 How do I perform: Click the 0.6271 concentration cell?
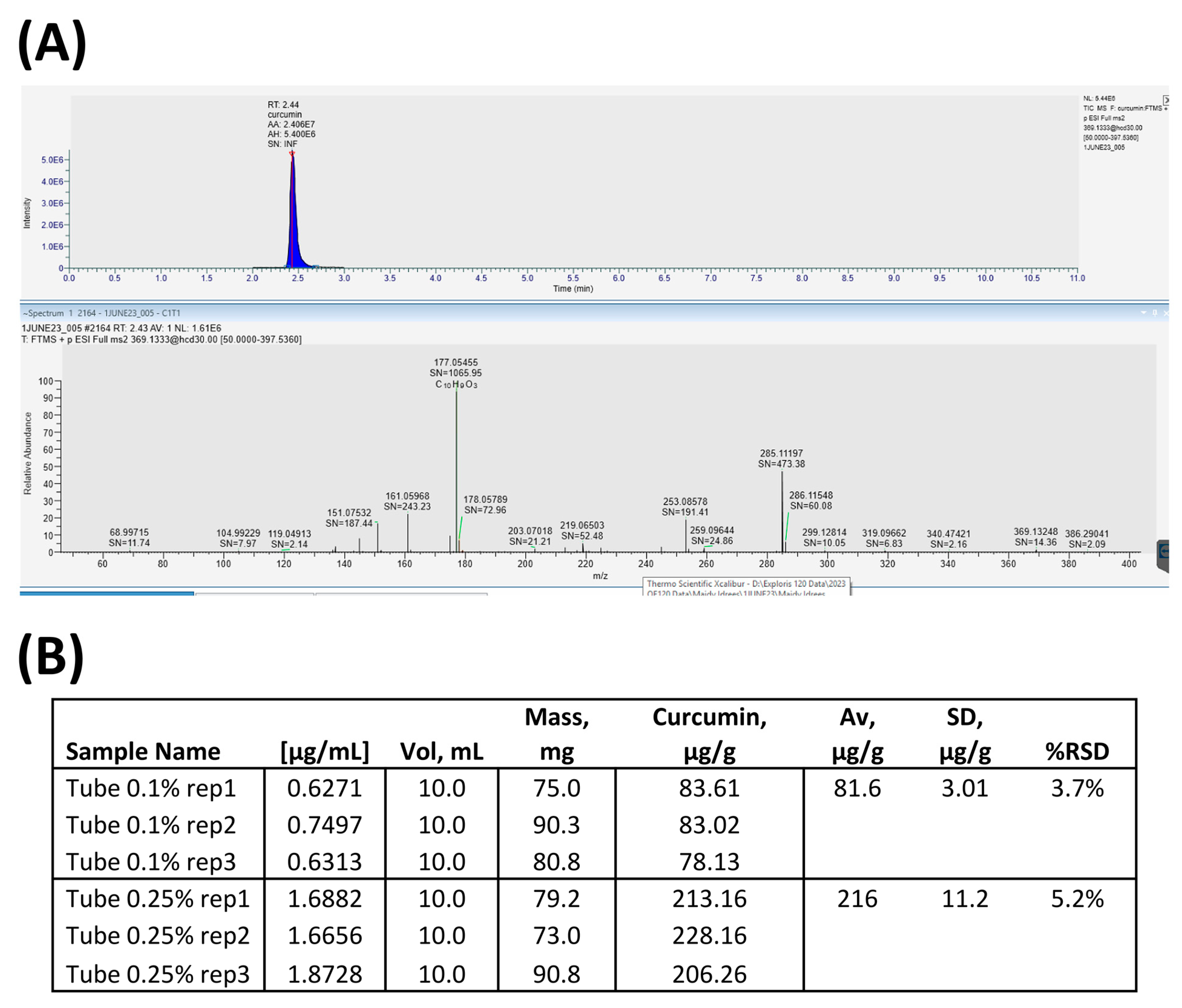point(325,788)
